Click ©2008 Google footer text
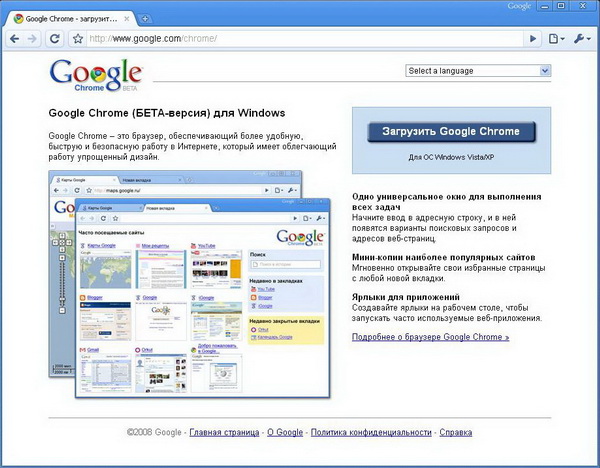Screen dimensions: 600x468 tap(154, 432)
